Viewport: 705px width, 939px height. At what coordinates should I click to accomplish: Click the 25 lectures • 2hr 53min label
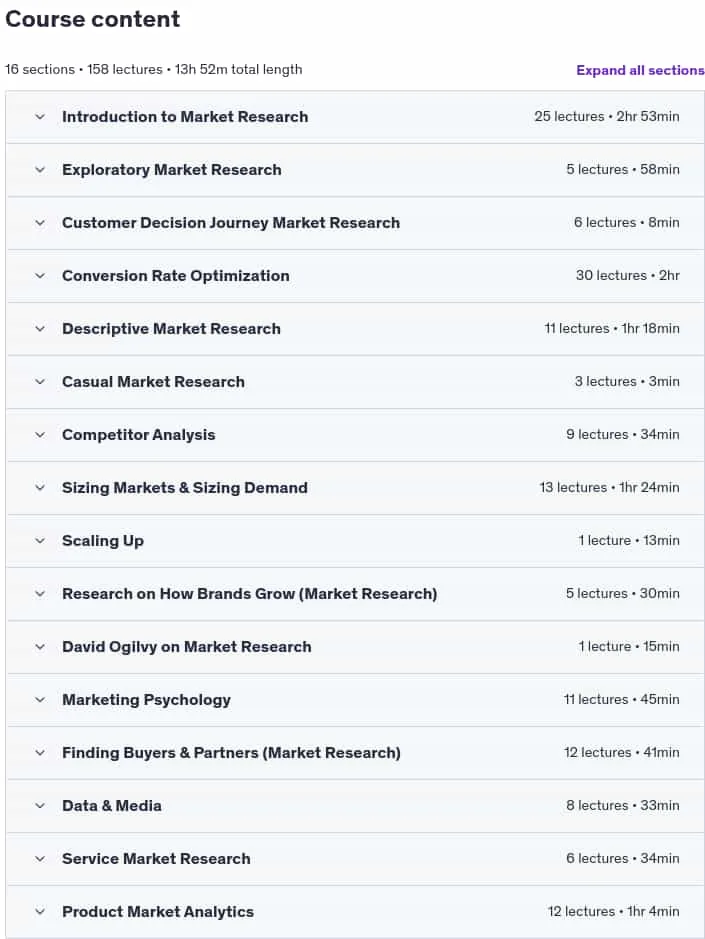click(x=607, y=116)
